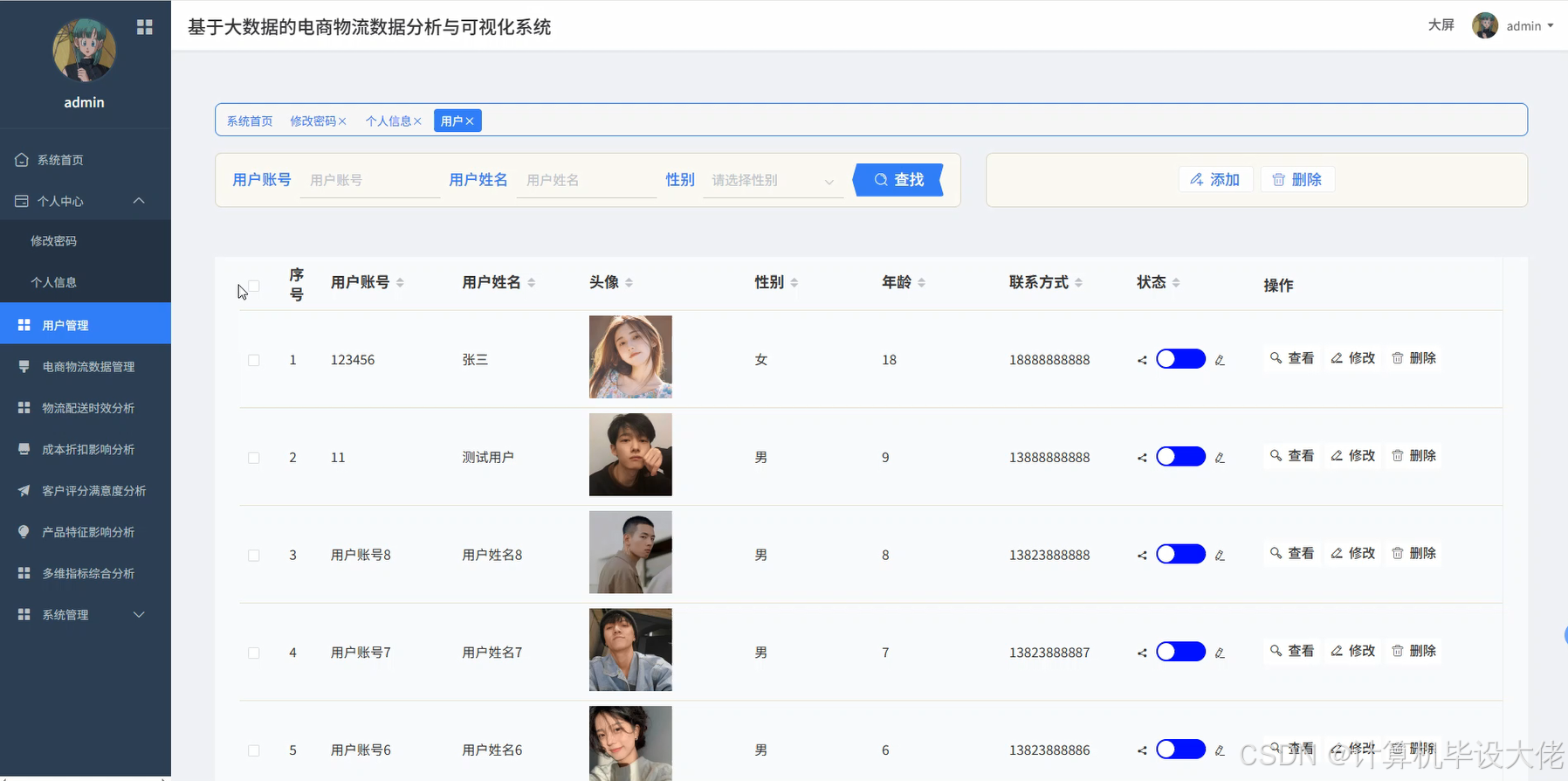Tick the select-all checkbox in table header
This screenshot has height=781, width=1568.
pos(254,286)
